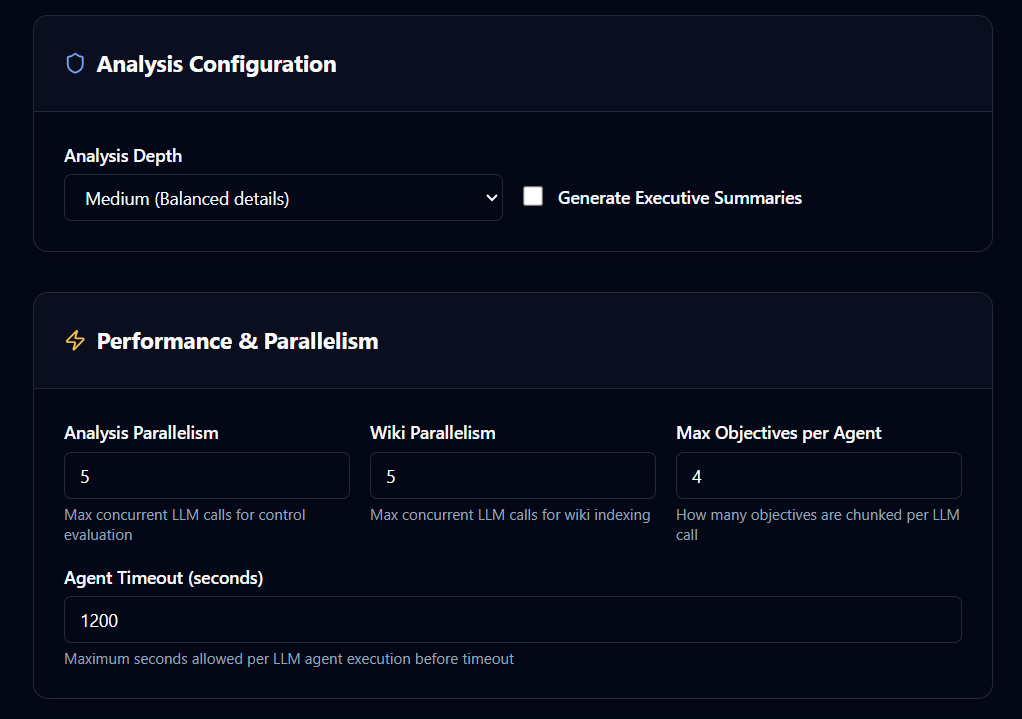
Task: Click the Max Objectives per Agent label
Action: coord(779,433)
